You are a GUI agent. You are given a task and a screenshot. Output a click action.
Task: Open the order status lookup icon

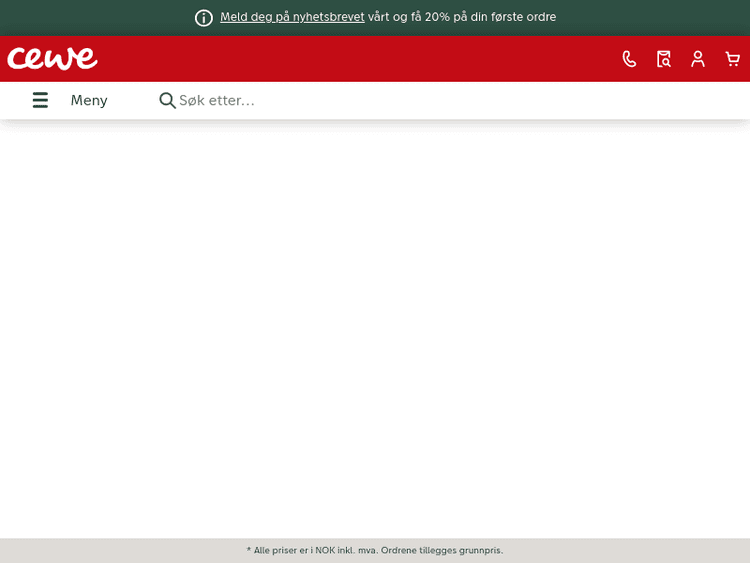[663, 59]
